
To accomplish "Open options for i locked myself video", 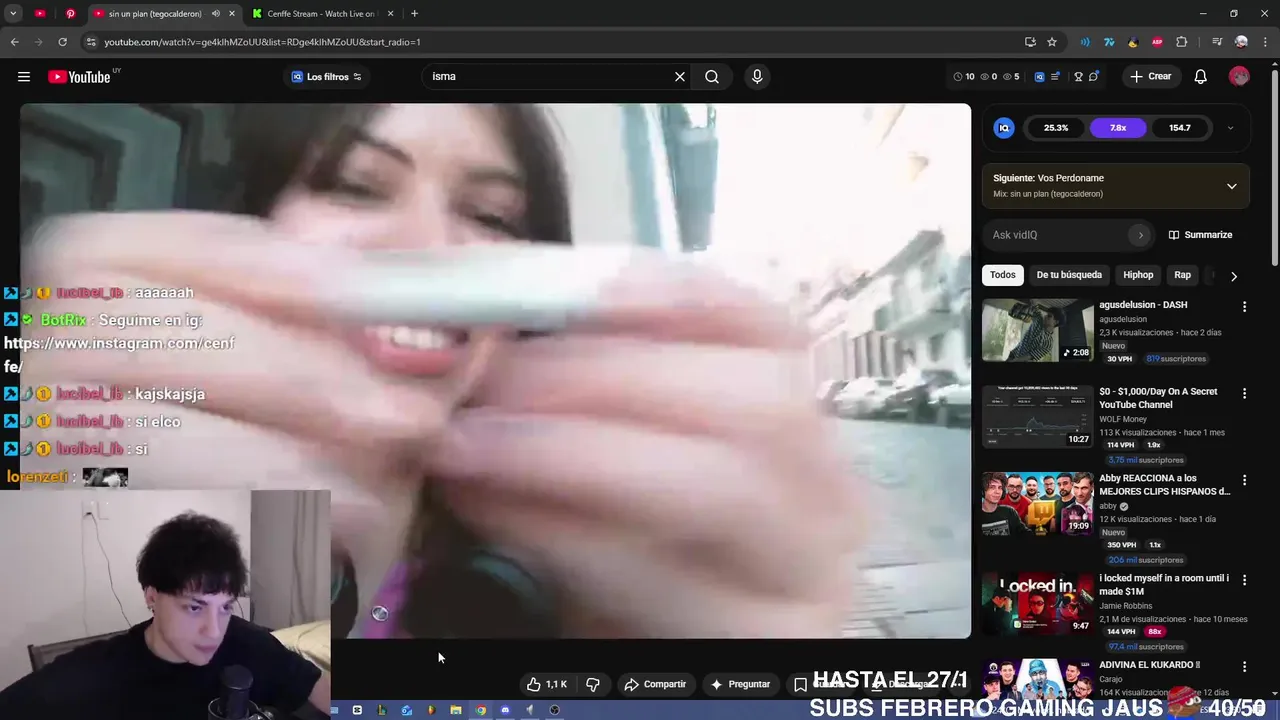I will point(1244,581).
